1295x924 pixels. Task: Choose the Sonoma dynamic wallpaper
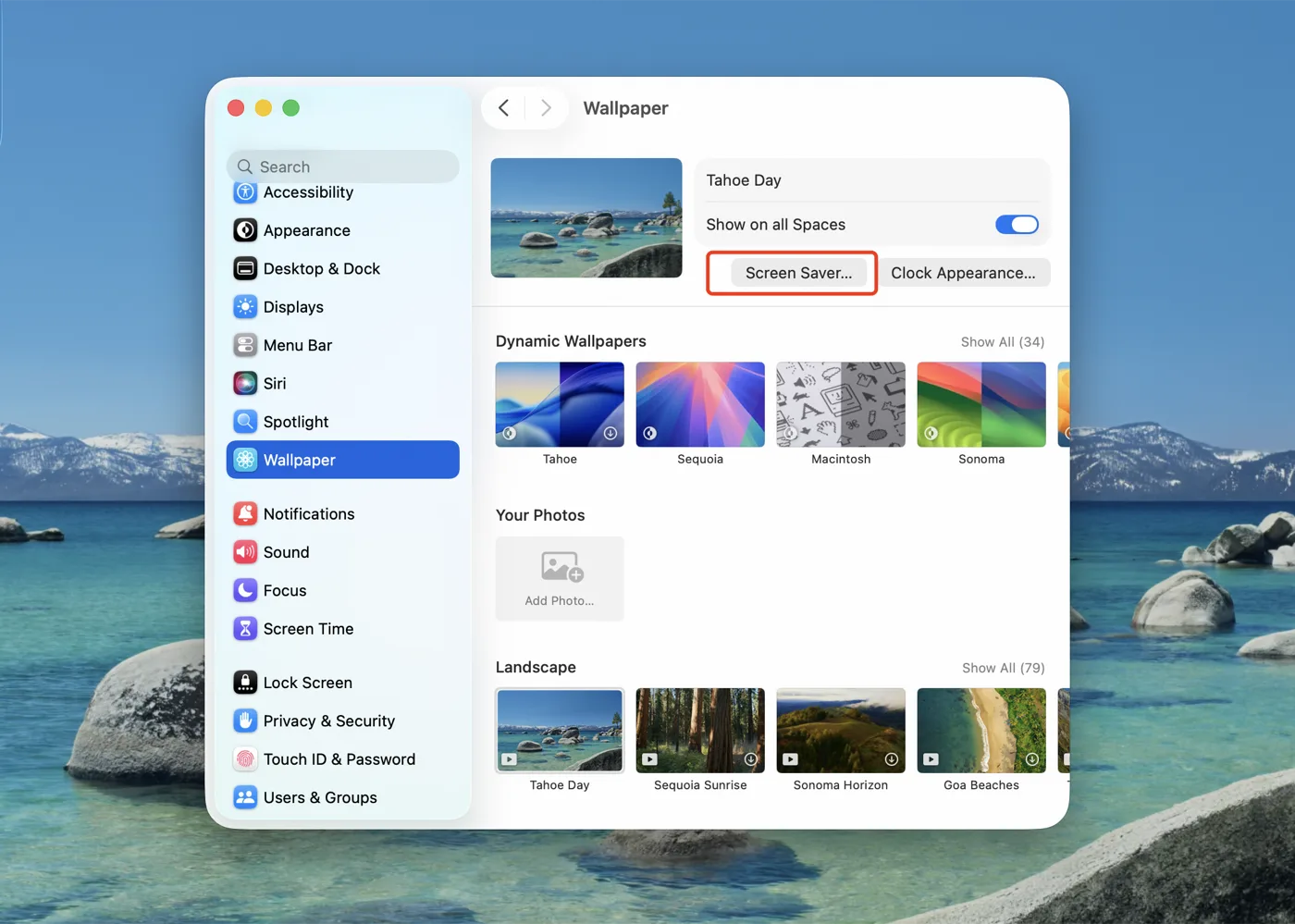coord(981,404)
